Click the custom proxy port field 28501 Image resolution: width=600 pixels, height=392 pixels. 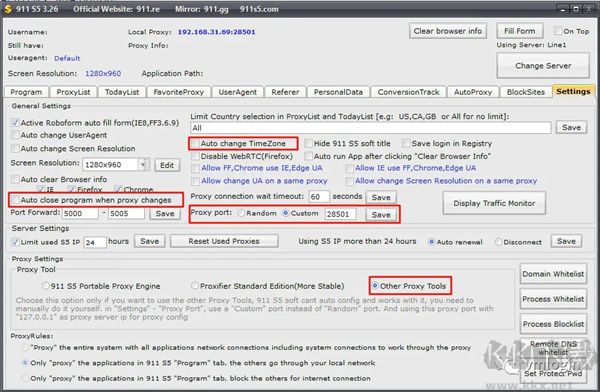tap(341, 214)
